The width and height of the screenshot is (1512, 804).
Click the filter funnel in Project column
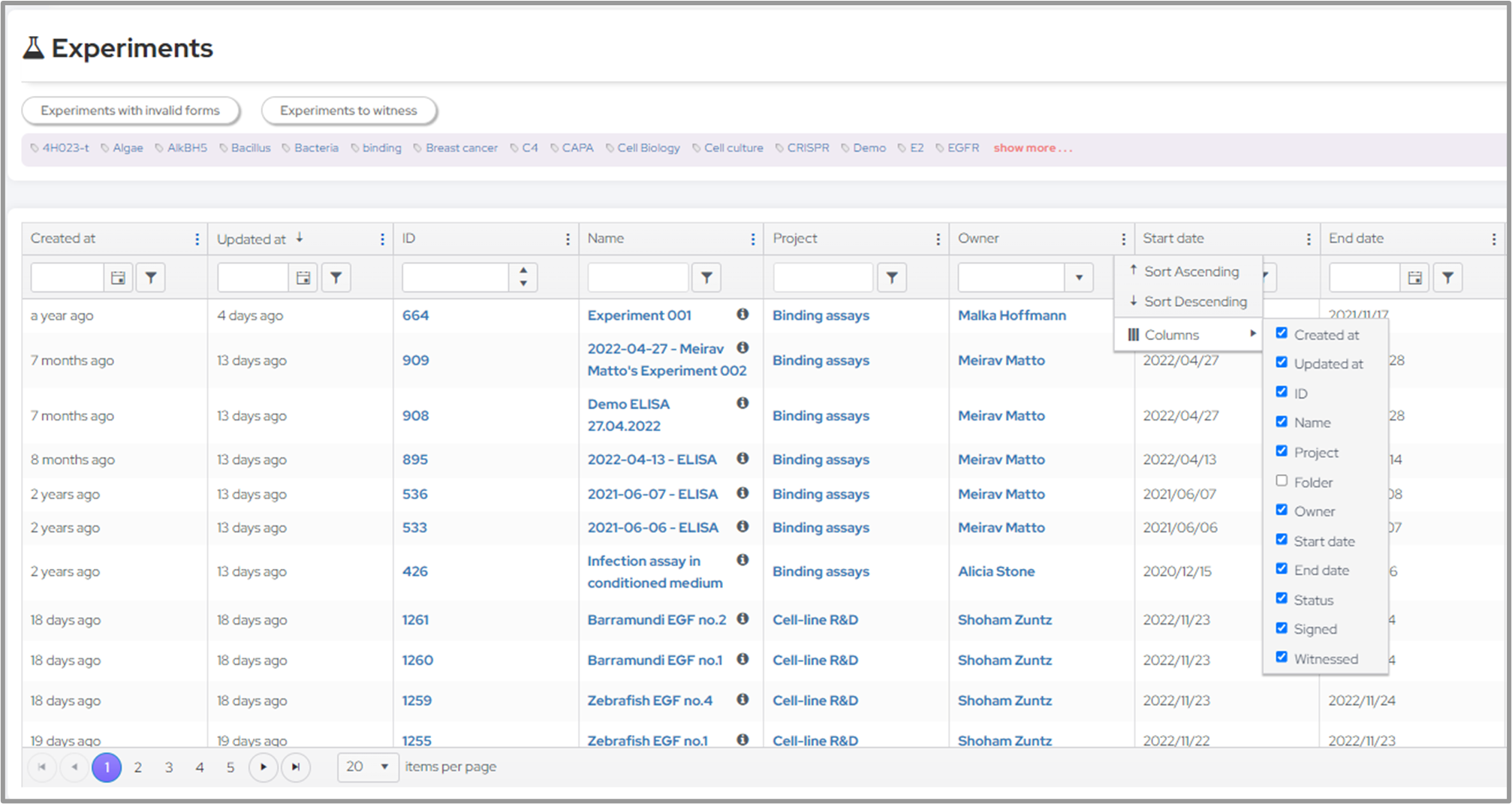[892, 279]
